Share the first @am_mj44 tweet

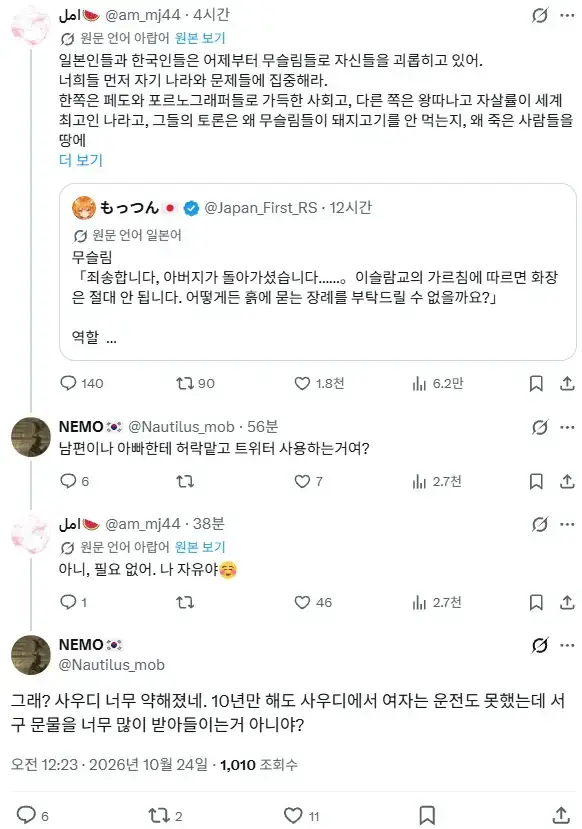point(567,383)
